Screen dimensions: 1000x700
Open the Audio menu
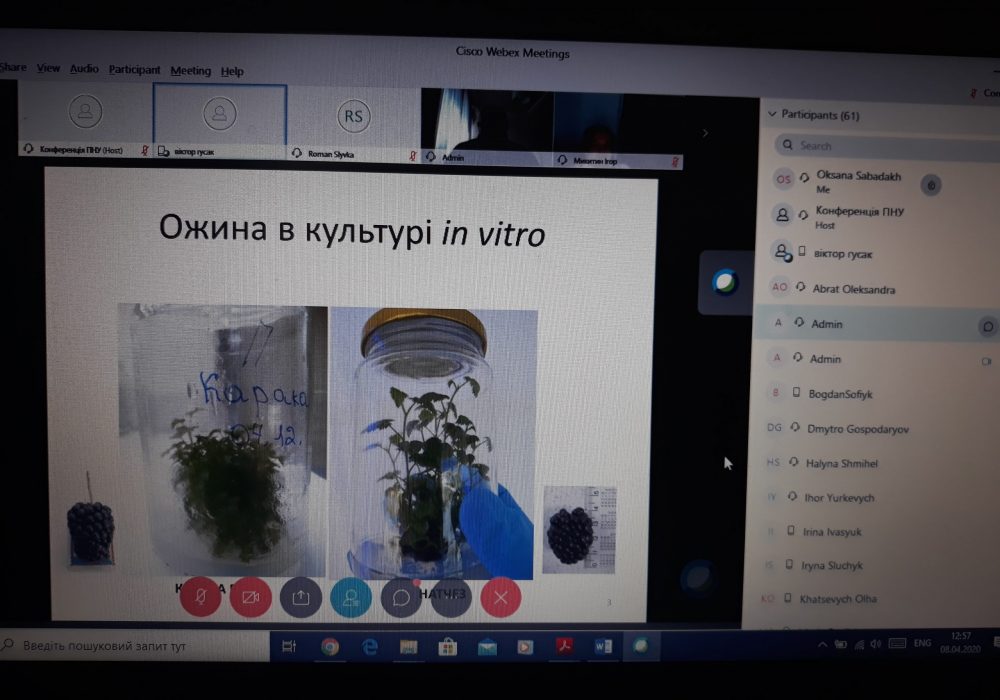84,69
